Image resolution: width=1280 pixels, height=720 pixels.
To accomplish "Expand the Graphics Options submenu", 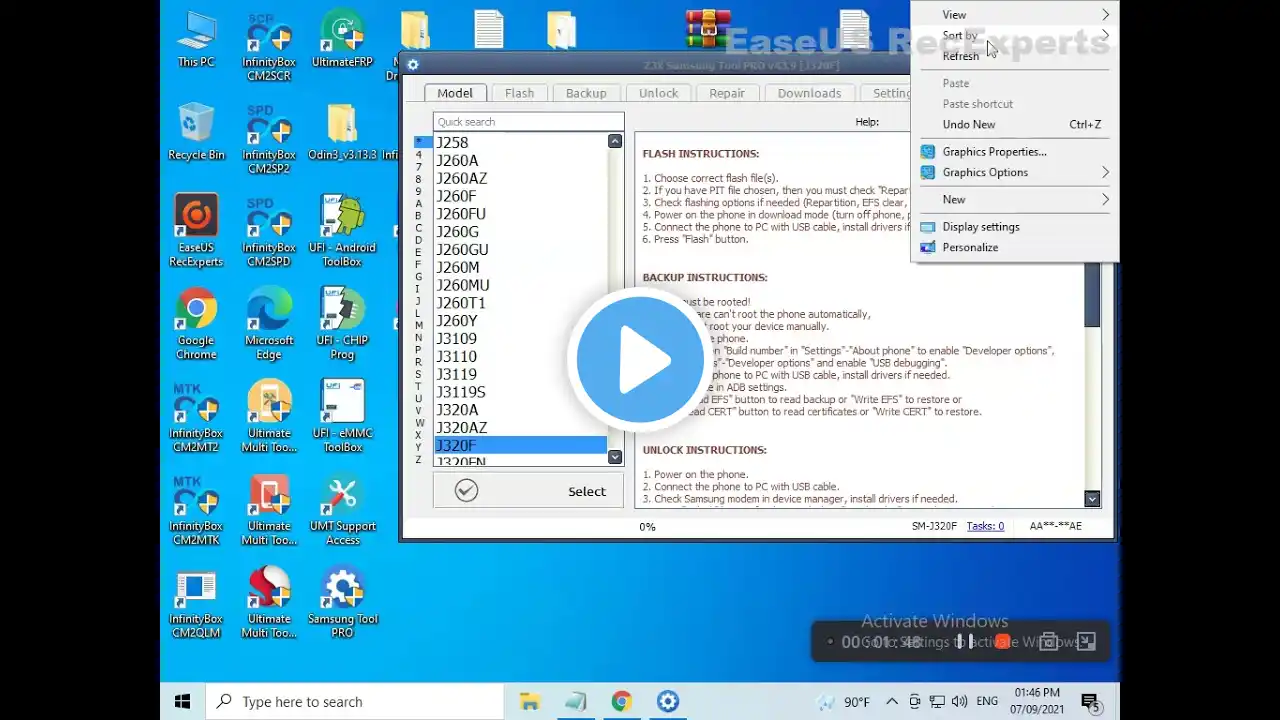I will pyautogui.click(x=1015, y=172).
